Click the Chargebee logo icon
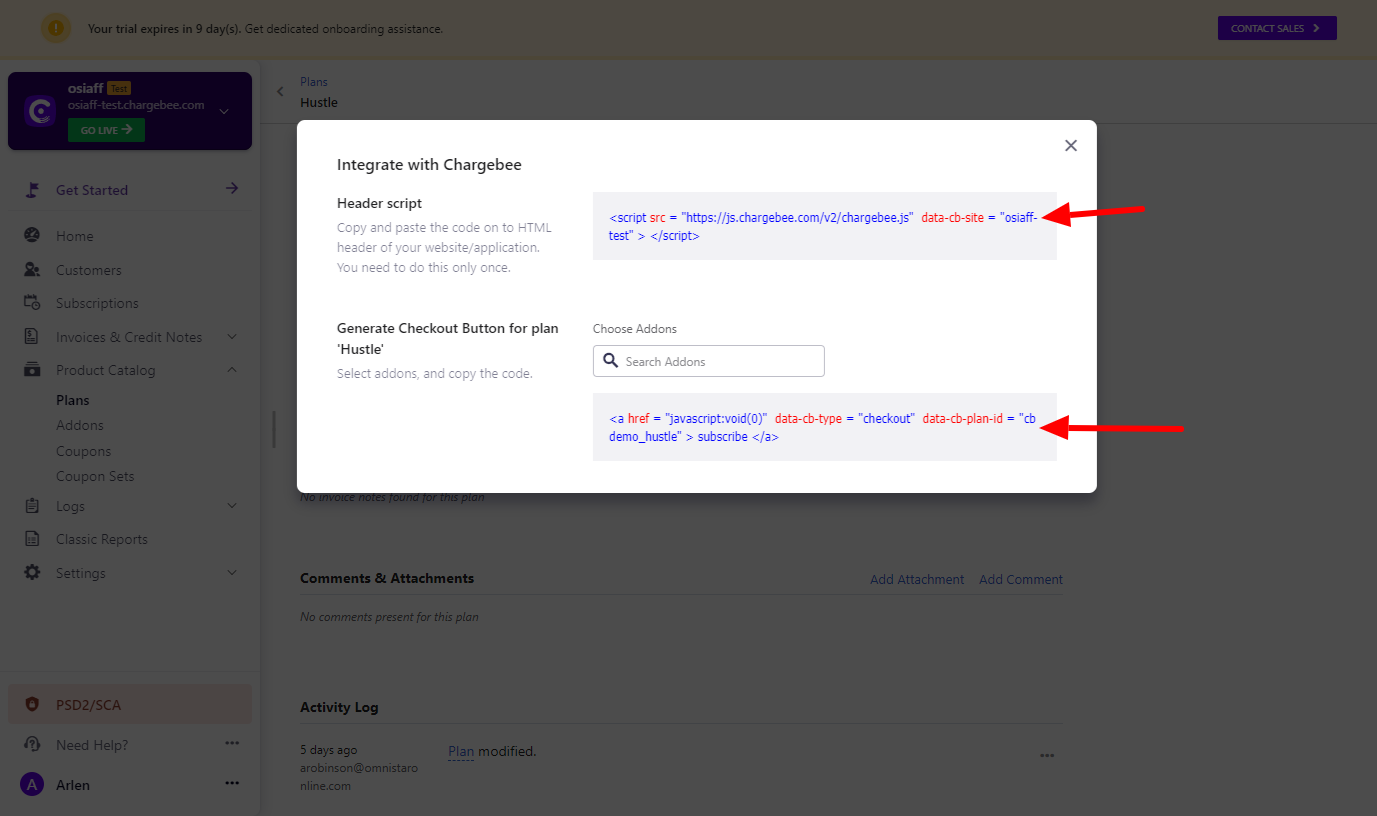The height and width of the screenshot is (816, 1377). click(x=40, y=111)
